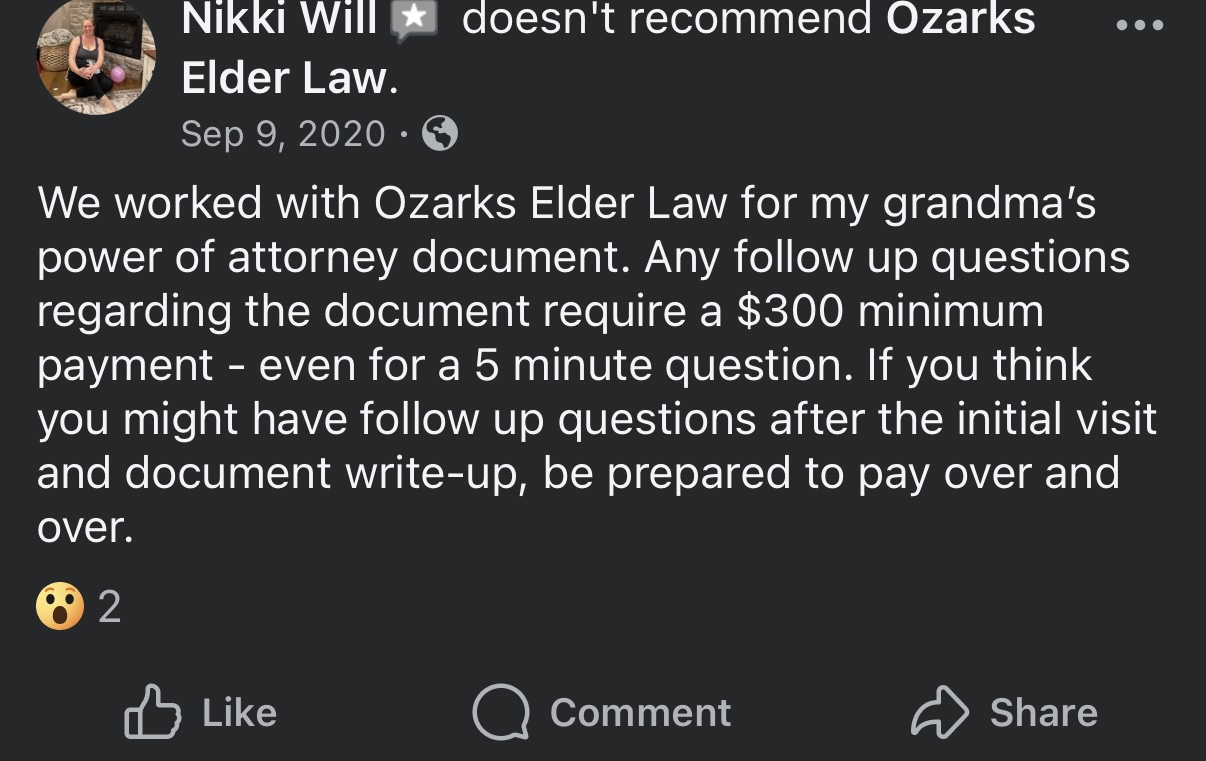Toggle the Like text label

(239, 713)
